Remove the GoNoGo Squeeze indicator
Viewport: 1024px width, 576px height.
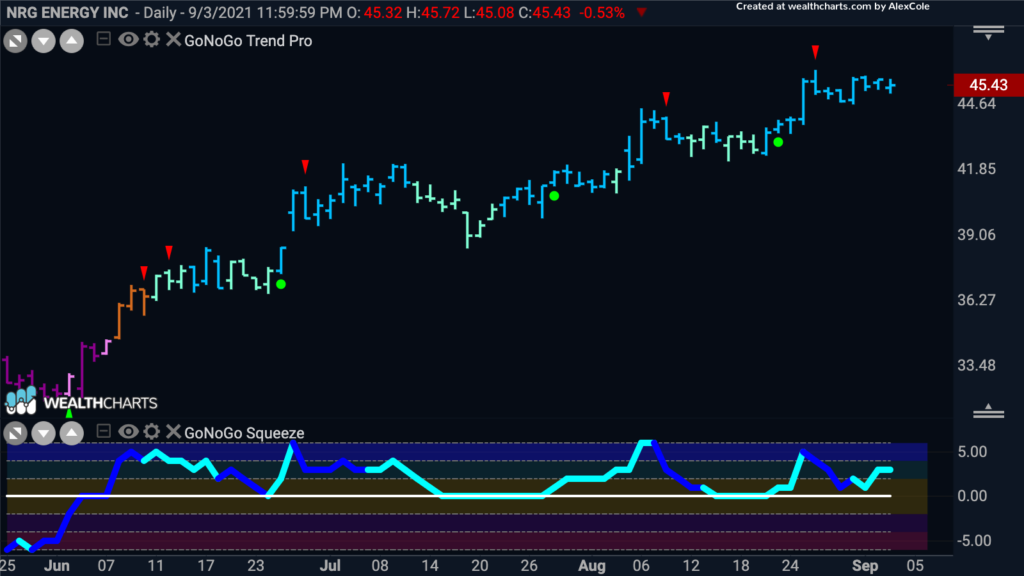173,431
